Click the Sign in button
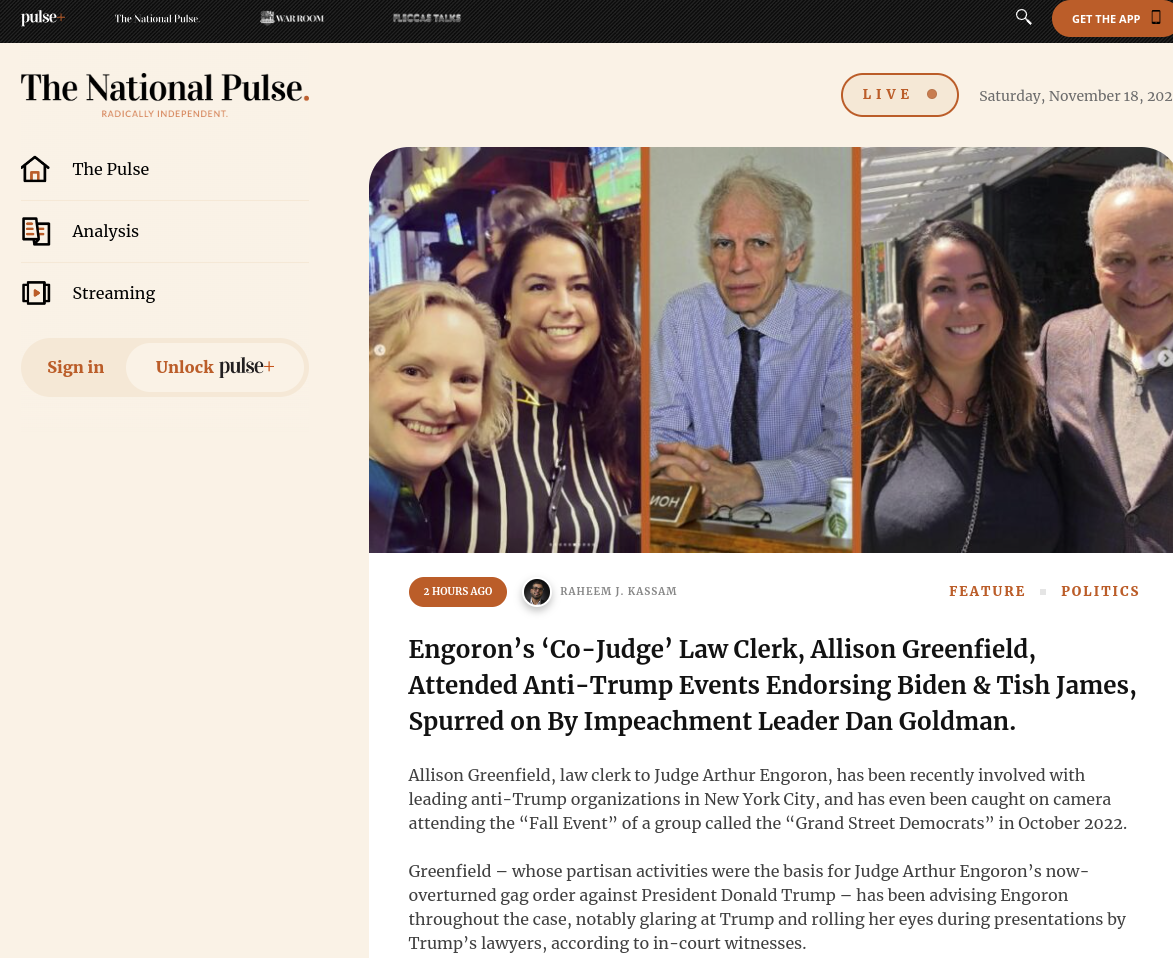The image size is (1173, 958). coord(76,367)
